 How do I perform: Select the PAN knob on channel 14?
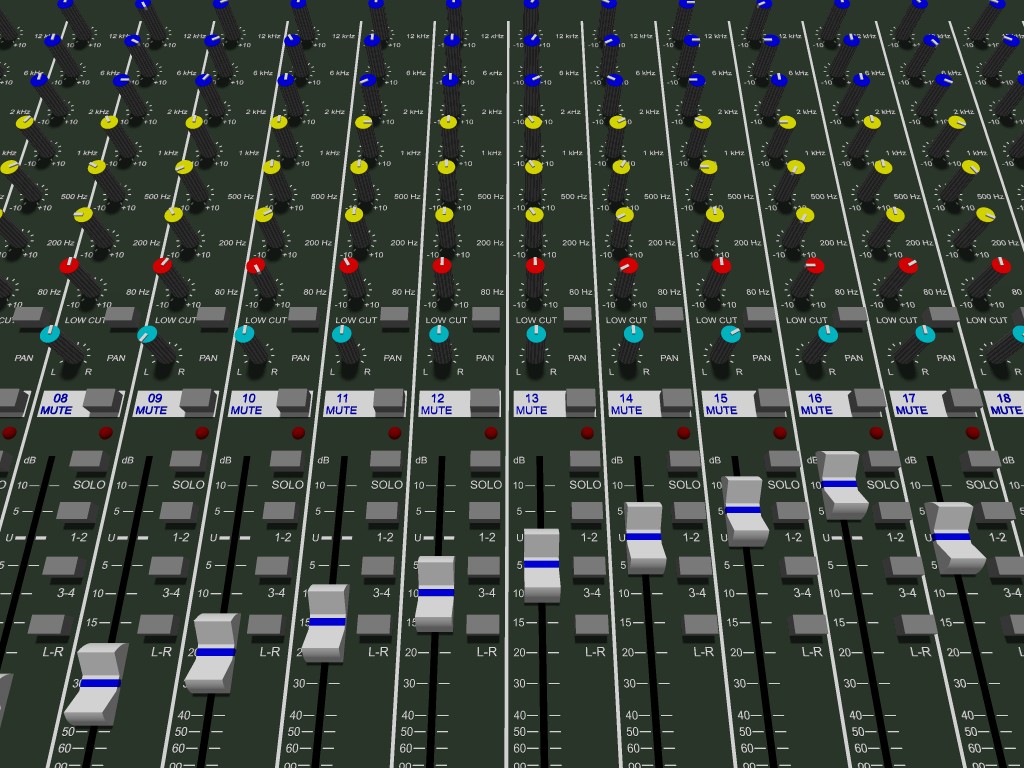pos(634,333)
